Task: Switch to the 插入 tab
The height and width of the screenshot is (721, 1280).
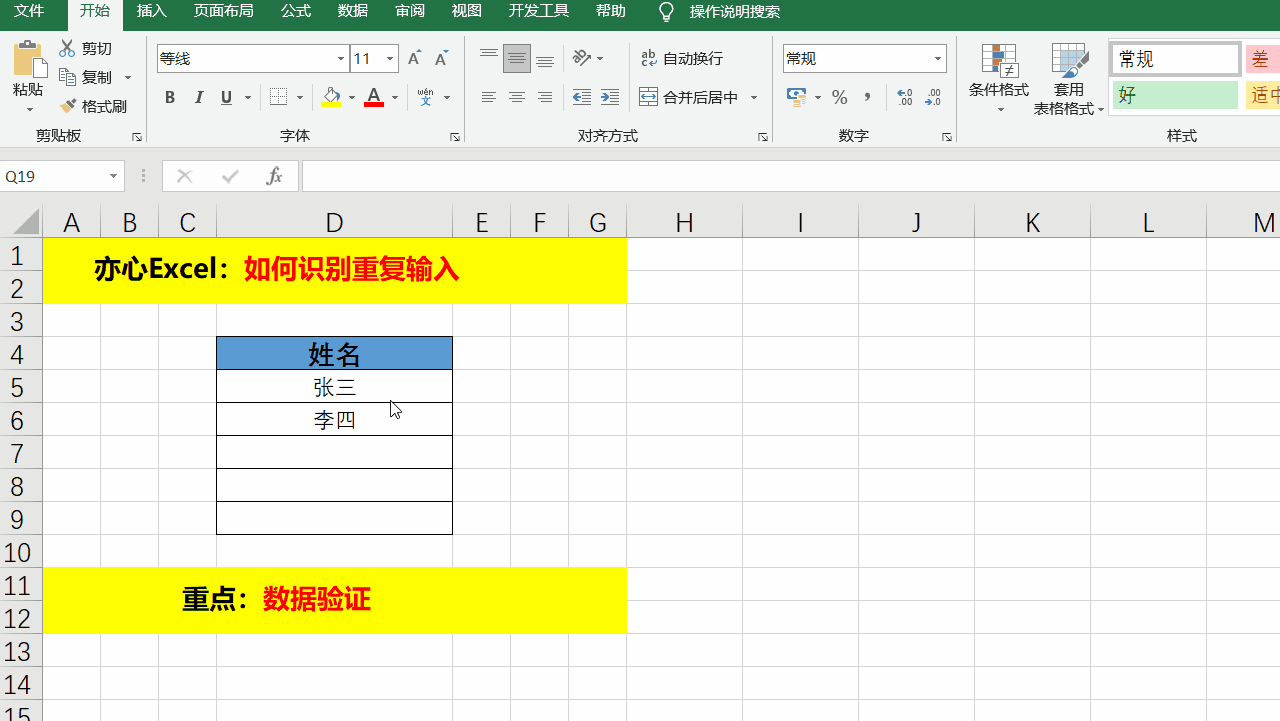Action: point(152,12)
